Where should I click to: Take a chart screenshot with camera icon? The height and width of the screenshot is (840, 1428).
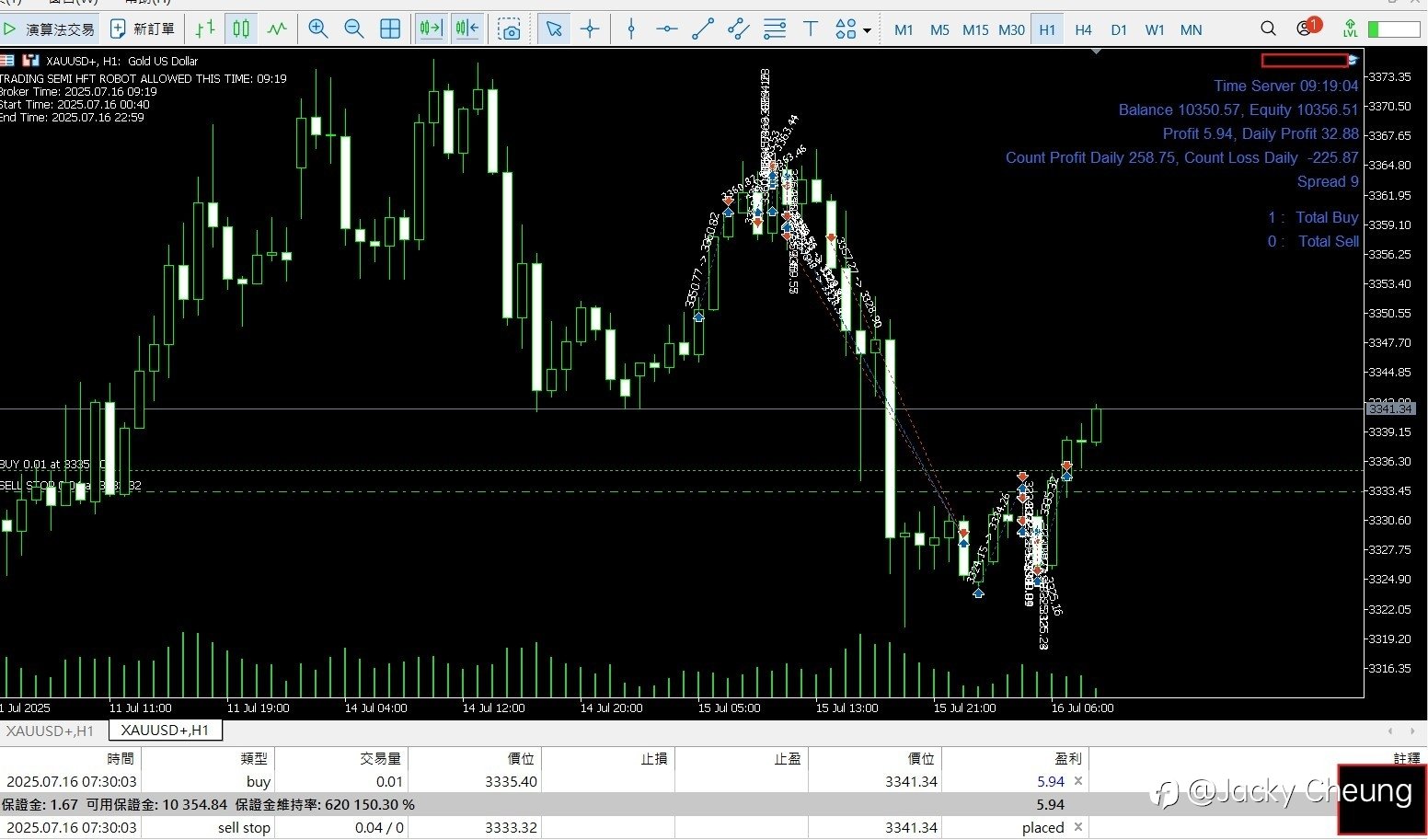coord(510,29)
